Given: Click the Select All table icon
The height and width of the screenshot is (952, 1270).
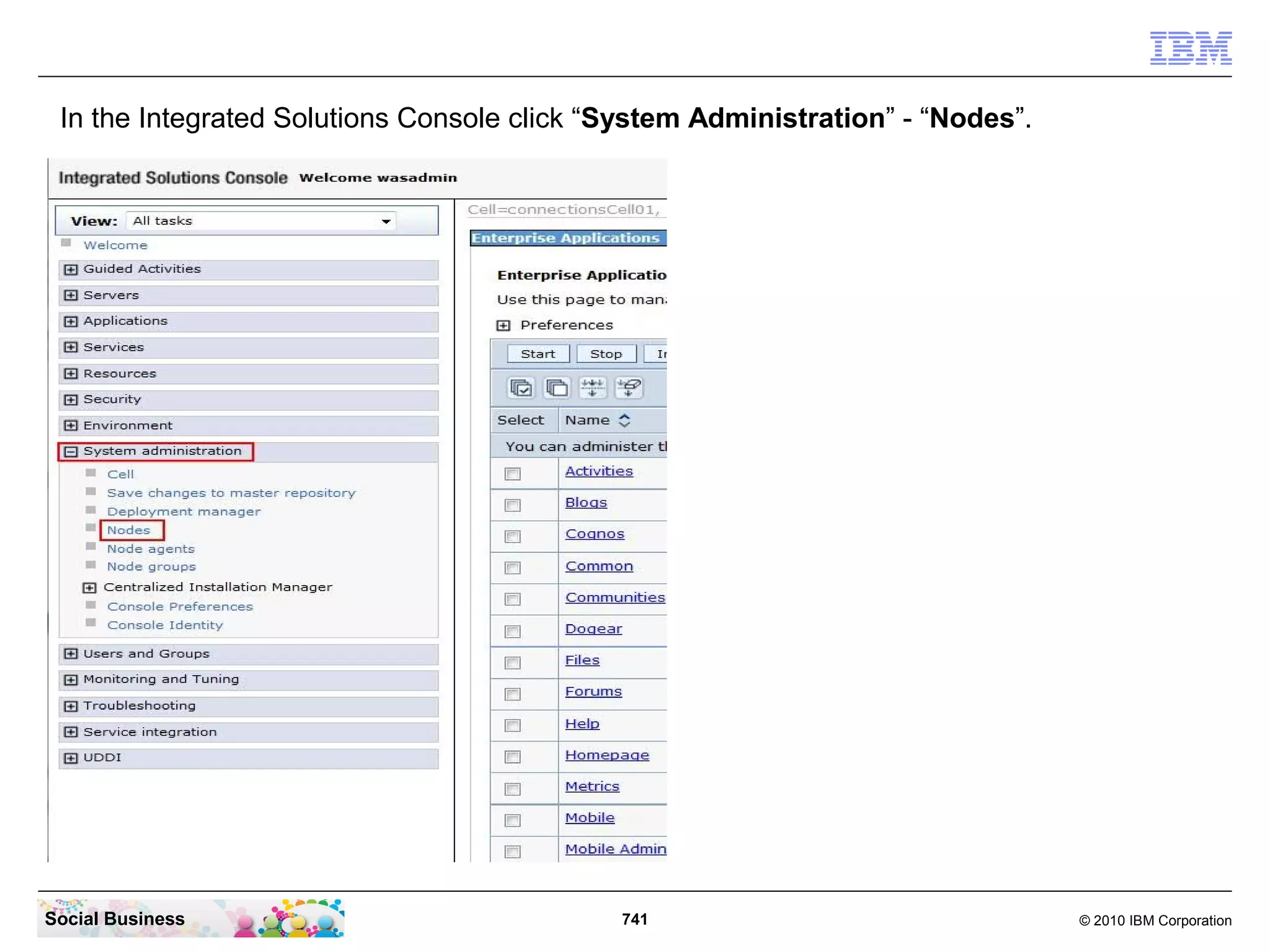Looking at the screenshot, I should (x=520, y=388).
